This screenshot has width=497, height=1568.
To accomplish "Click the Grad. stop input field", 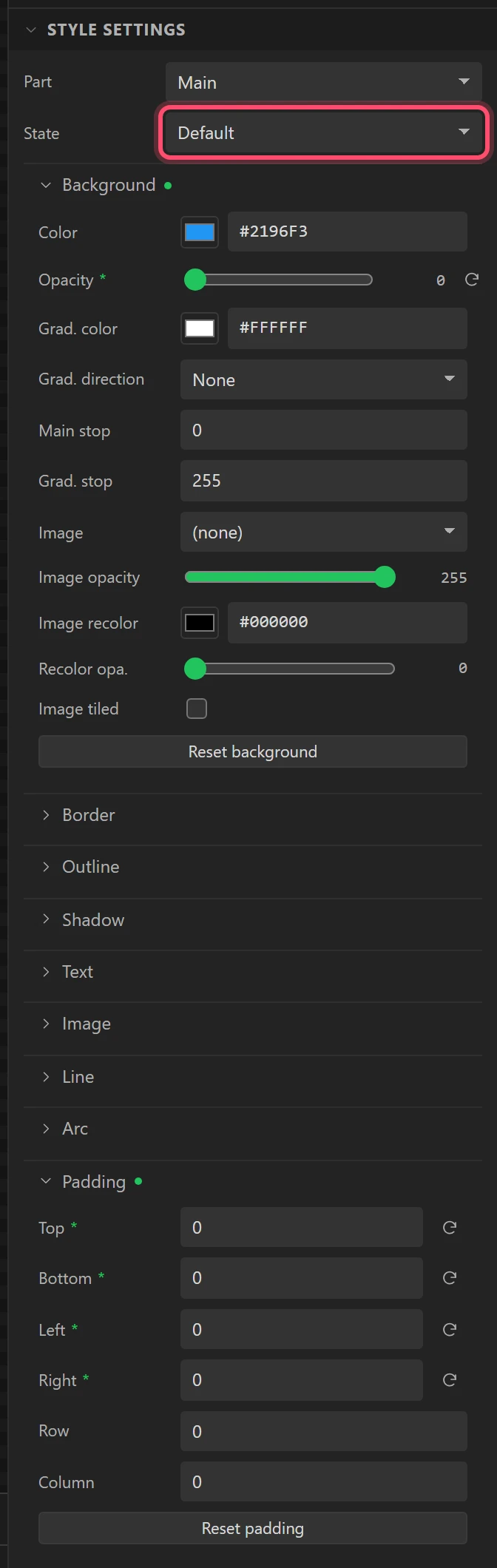I will coord(323,480).
